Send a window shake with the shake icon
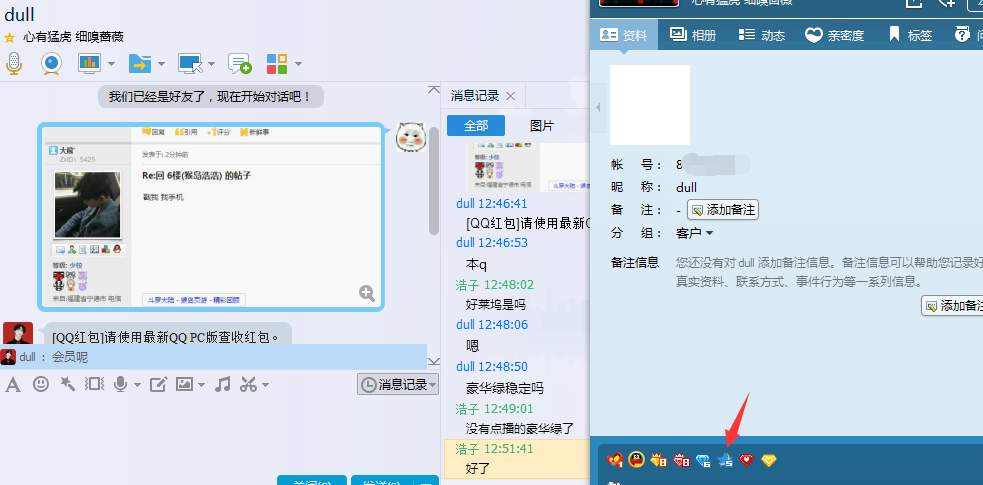 click(x=94, y=384)
